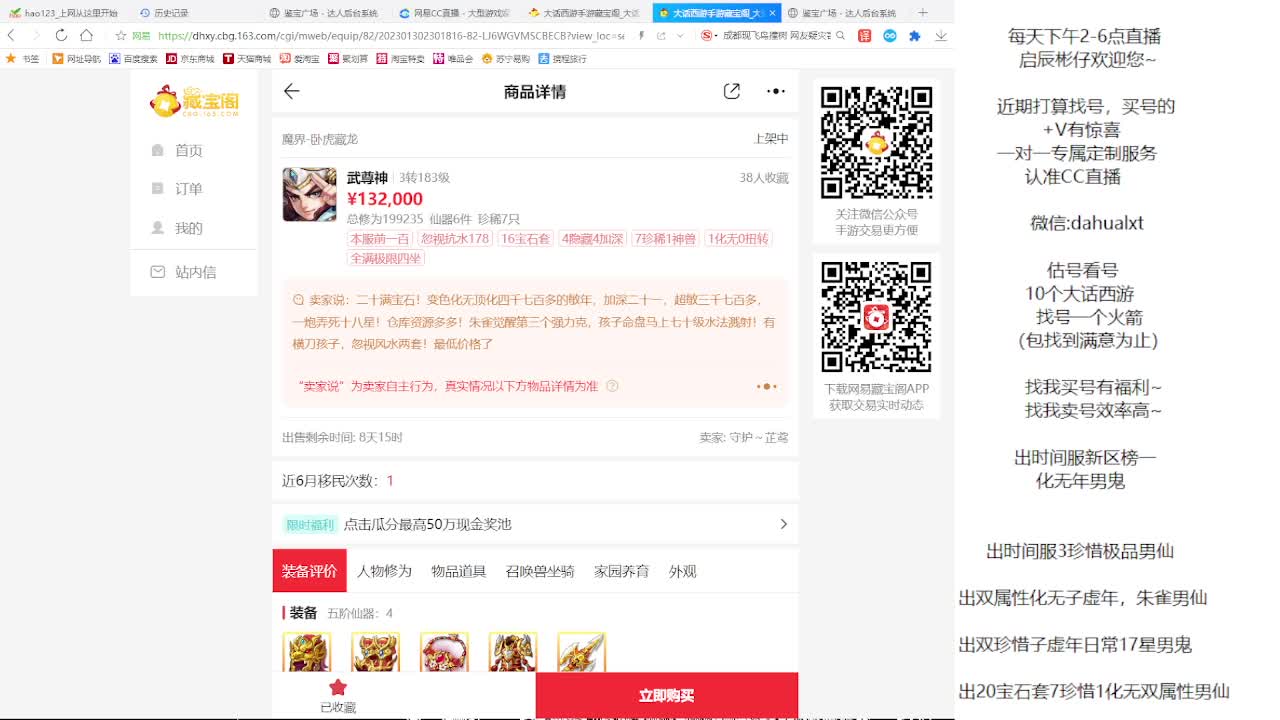Share this product listing
1280x720 pixels.
(x=732, y=91)
